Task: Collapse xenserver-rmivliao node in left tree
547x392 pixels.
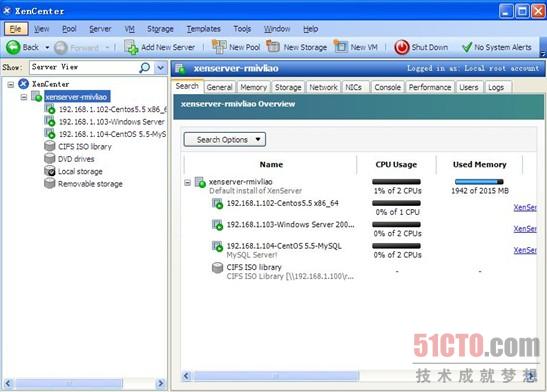Action: coord(23,97)
